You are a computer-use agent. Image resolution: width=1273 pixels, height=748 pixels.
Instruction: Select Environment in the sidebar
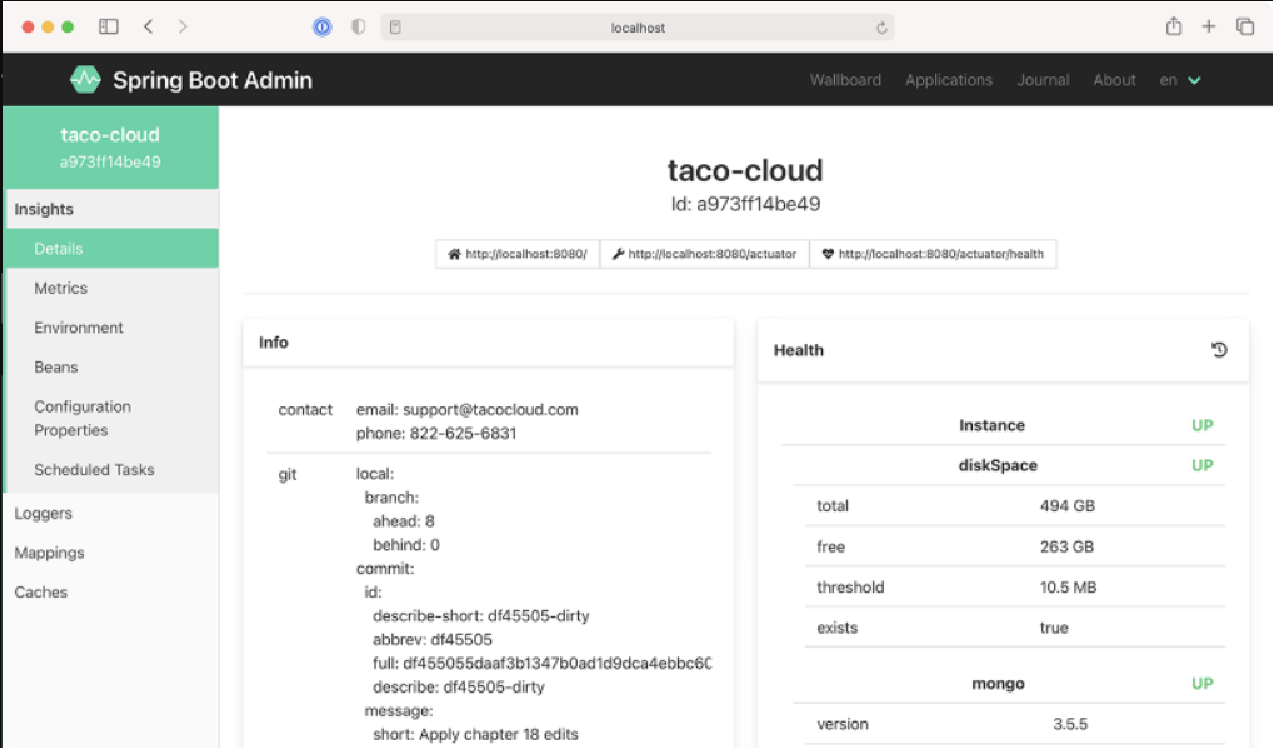click(112, 328)
